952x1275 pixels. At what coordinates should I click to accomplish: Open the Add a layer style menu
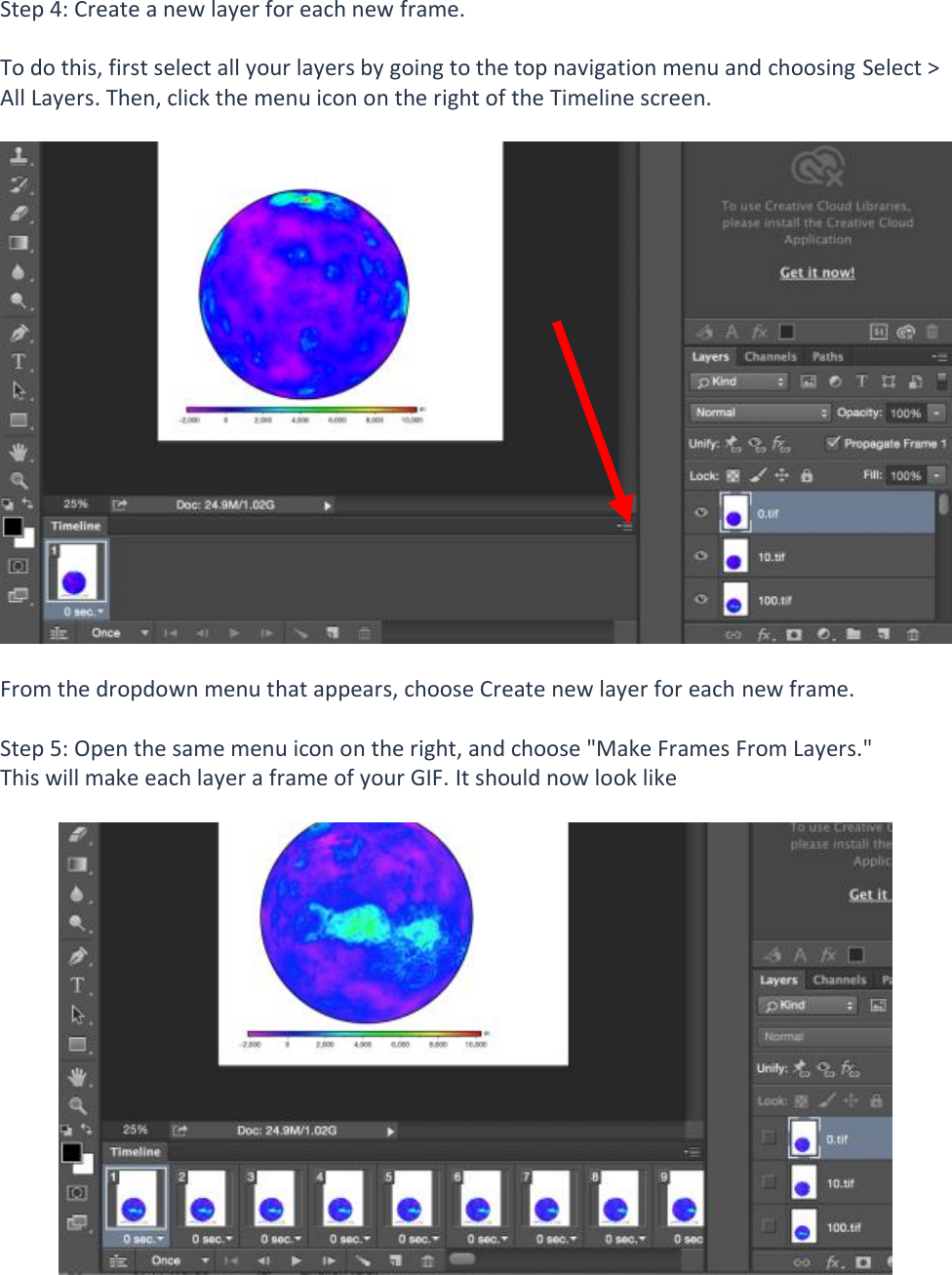[764, 633]
